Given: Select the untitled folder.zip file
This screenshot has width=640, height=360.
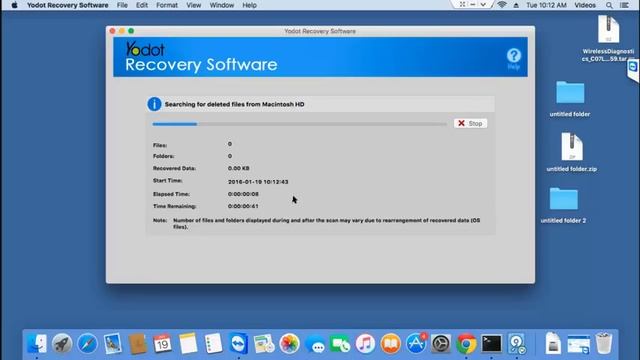Looking at the screenshot, I should [x=571, y=152].
